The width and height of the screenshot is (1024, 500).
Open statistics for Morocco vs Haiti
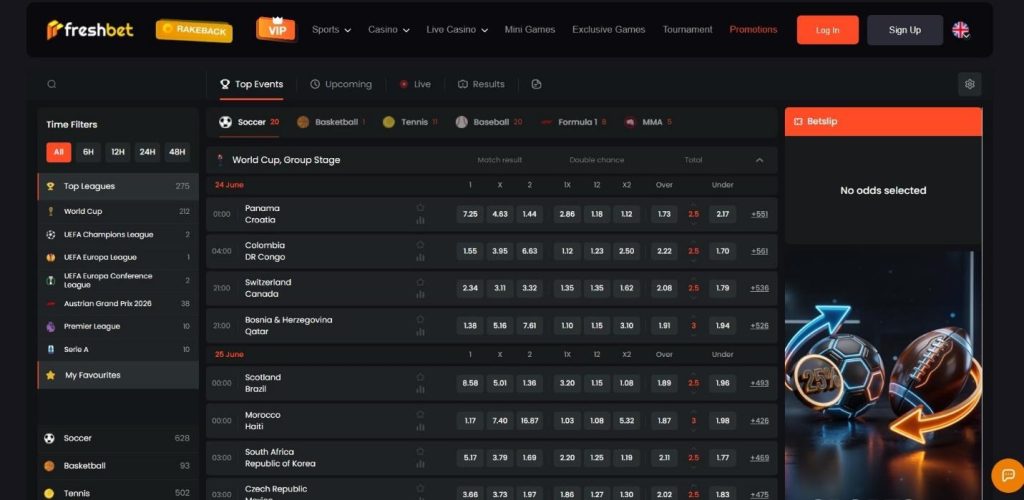420,427
